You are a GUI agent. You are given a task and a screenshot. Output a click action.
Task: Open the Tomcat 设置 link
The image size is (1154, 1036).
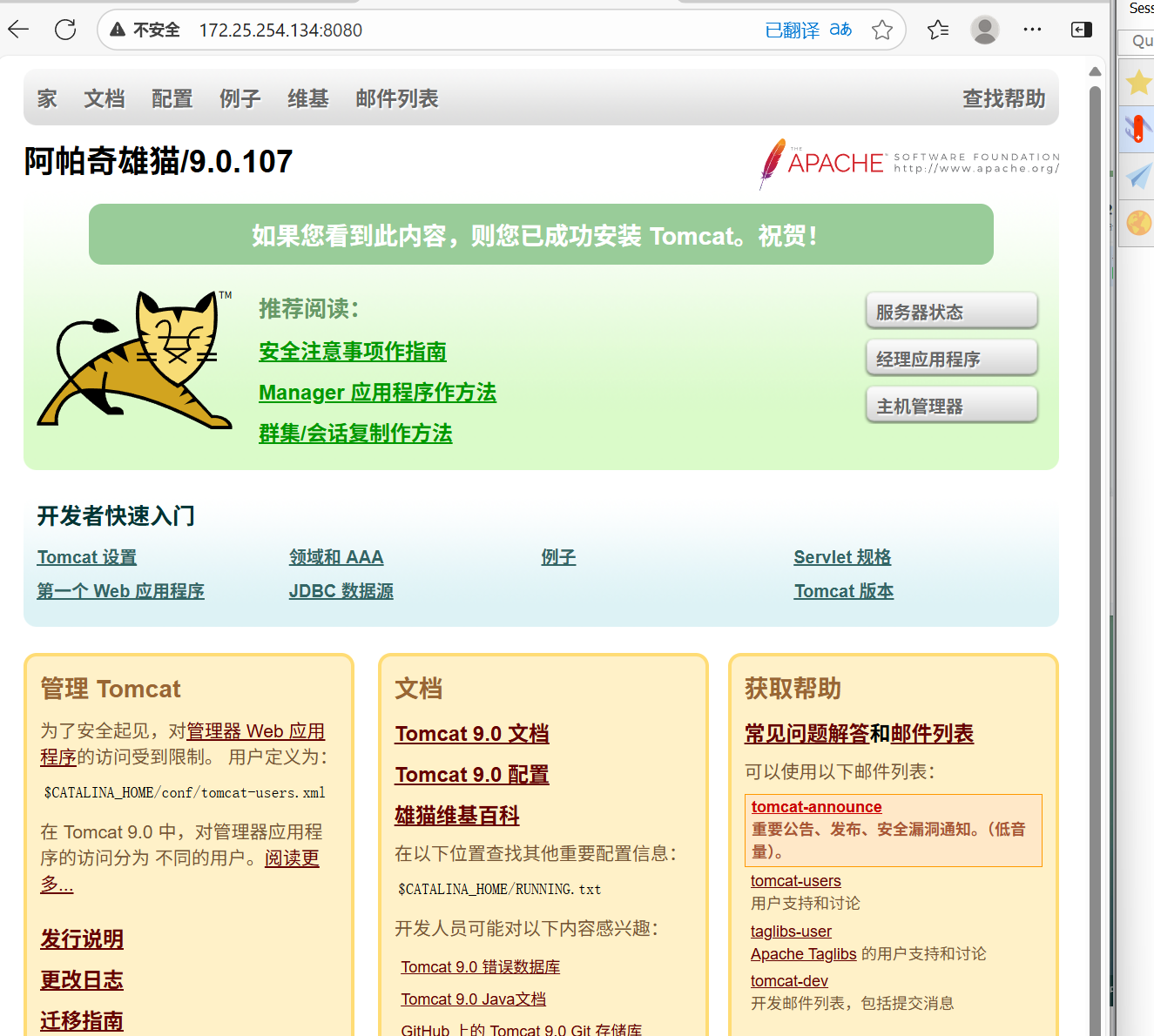[x=87, y=557]
